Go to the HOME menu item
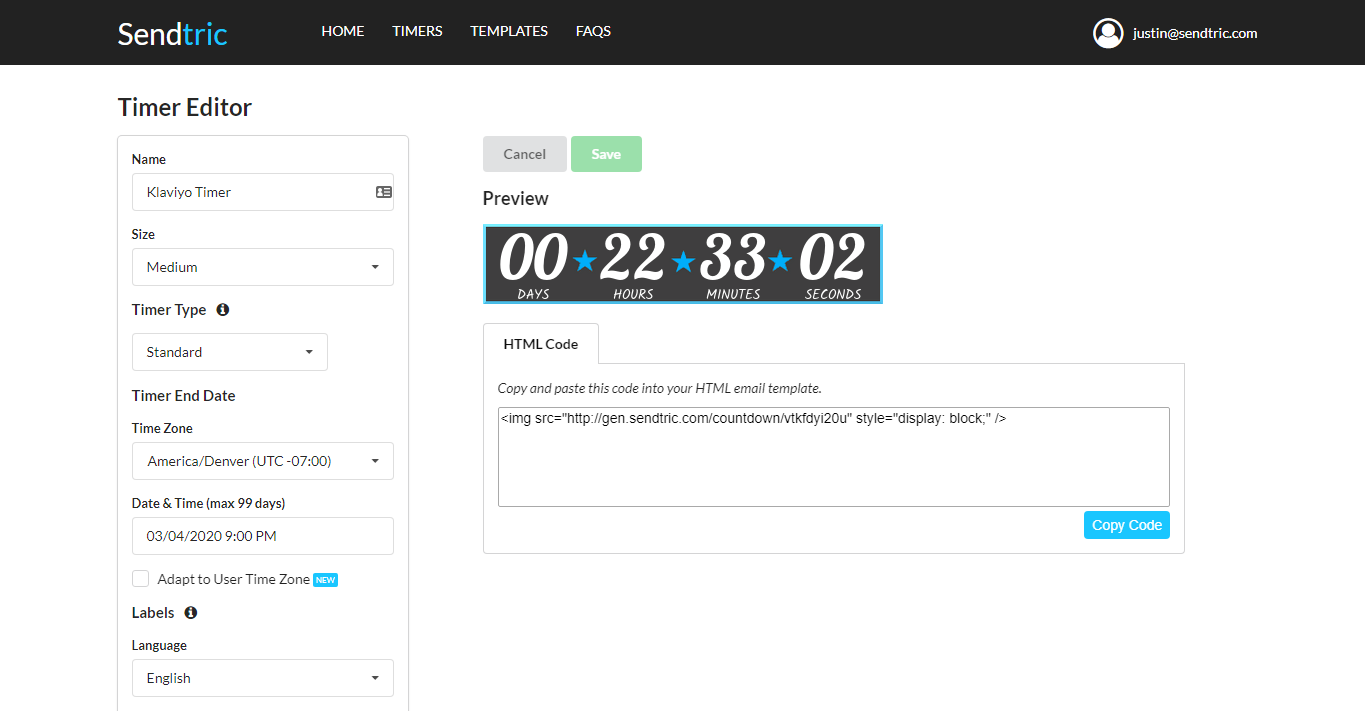Image resolution: width=1365 pixels, height=711 pixels. (342, 31)
